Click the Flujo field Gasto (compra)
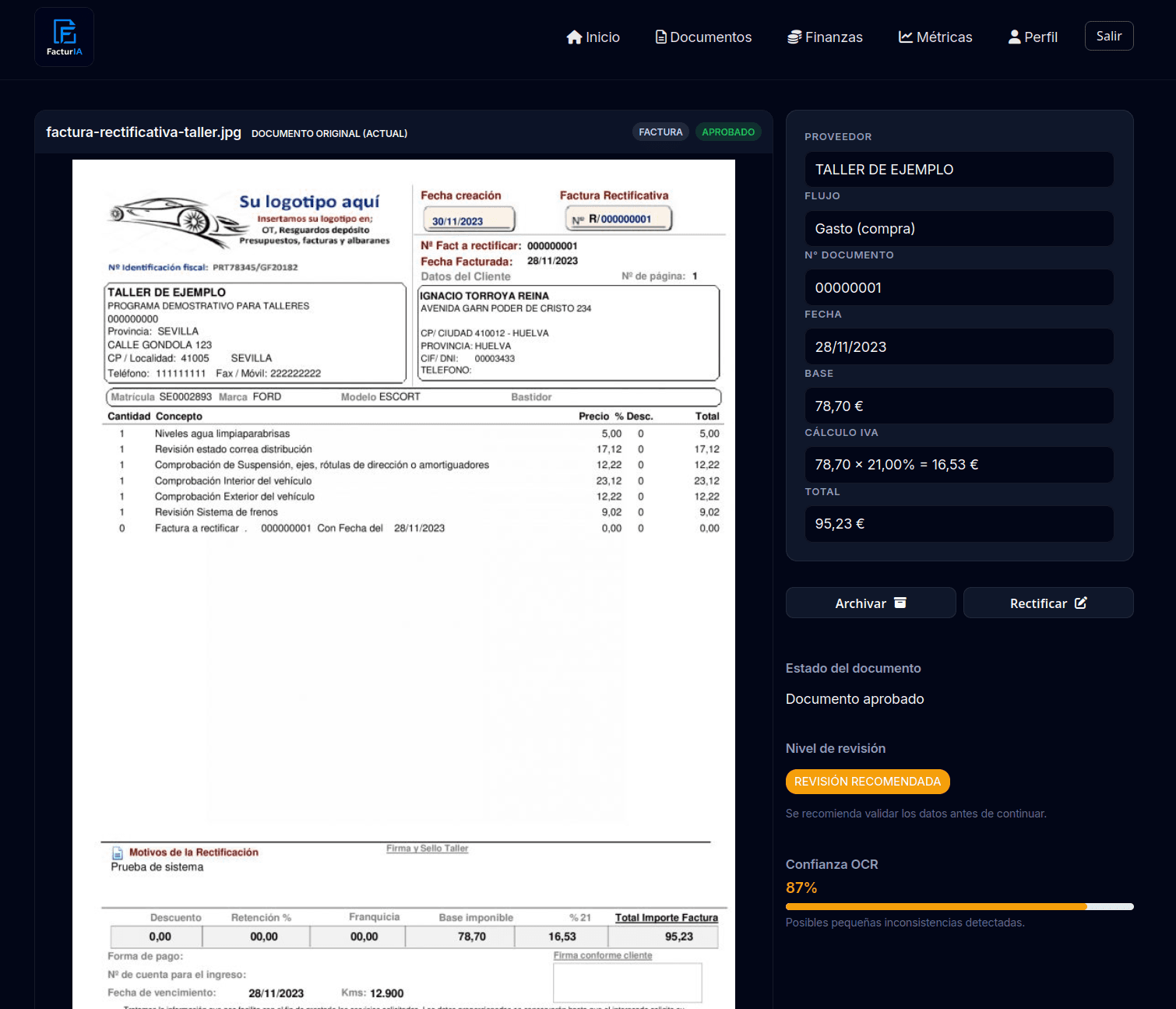This screenshot has width=1176, height=1009. 959,228
